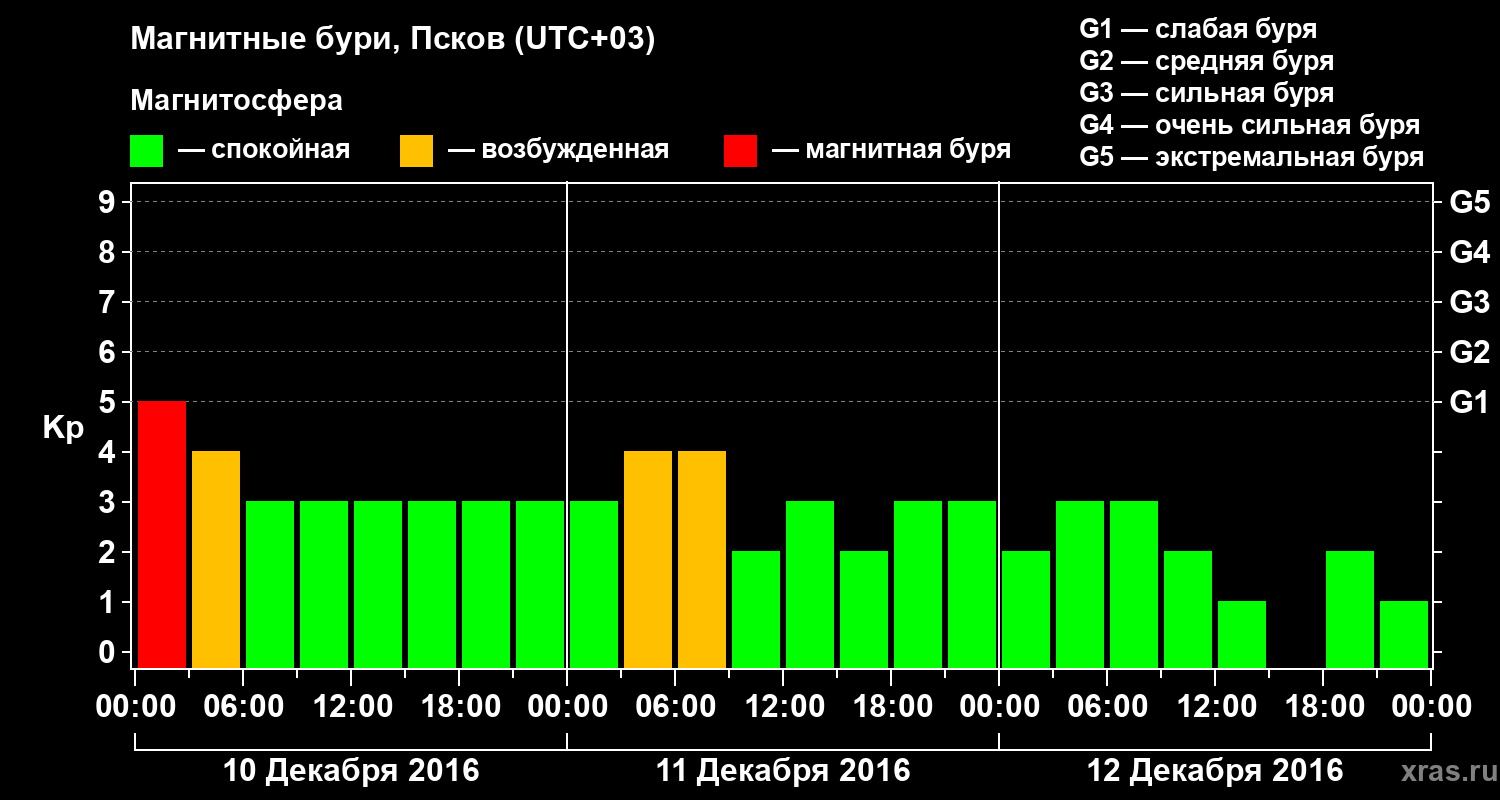
Task: Click the 'Kp' axis label
Action: [x=63, y=429]
